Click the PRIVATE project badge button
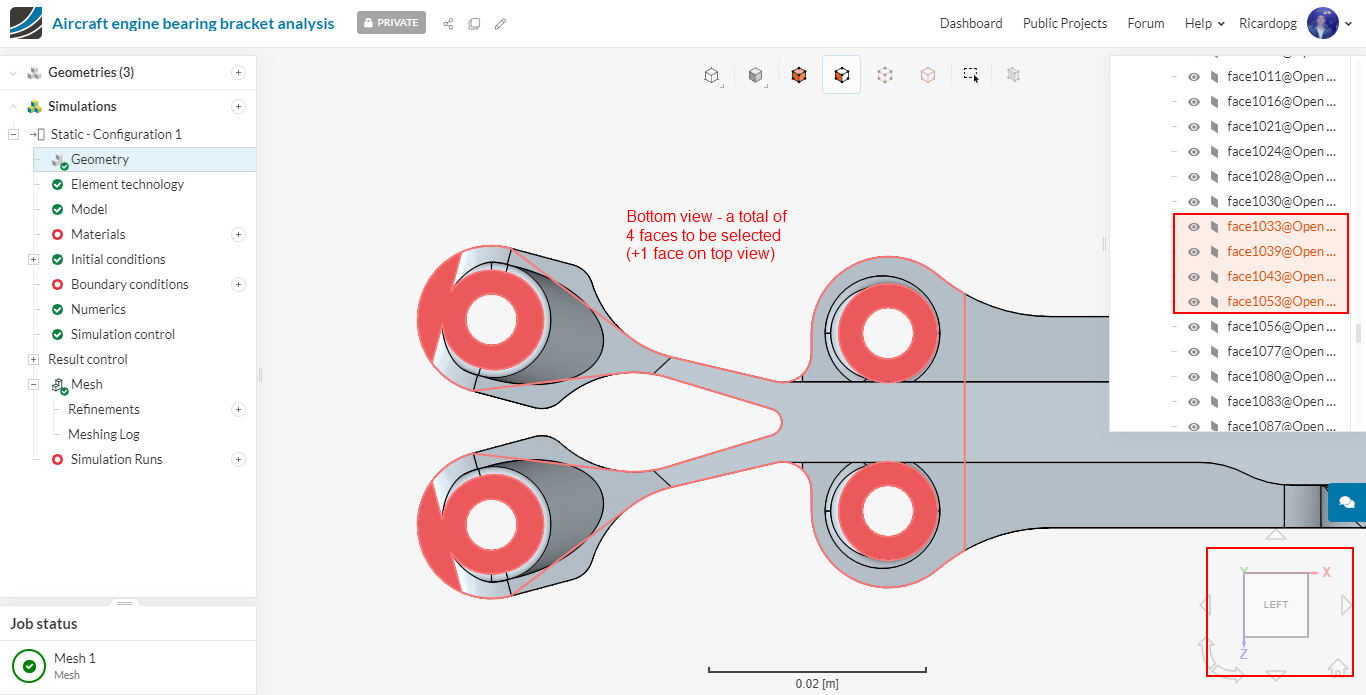The height and width of the screenshot is (695, 1366). (391, 22)
